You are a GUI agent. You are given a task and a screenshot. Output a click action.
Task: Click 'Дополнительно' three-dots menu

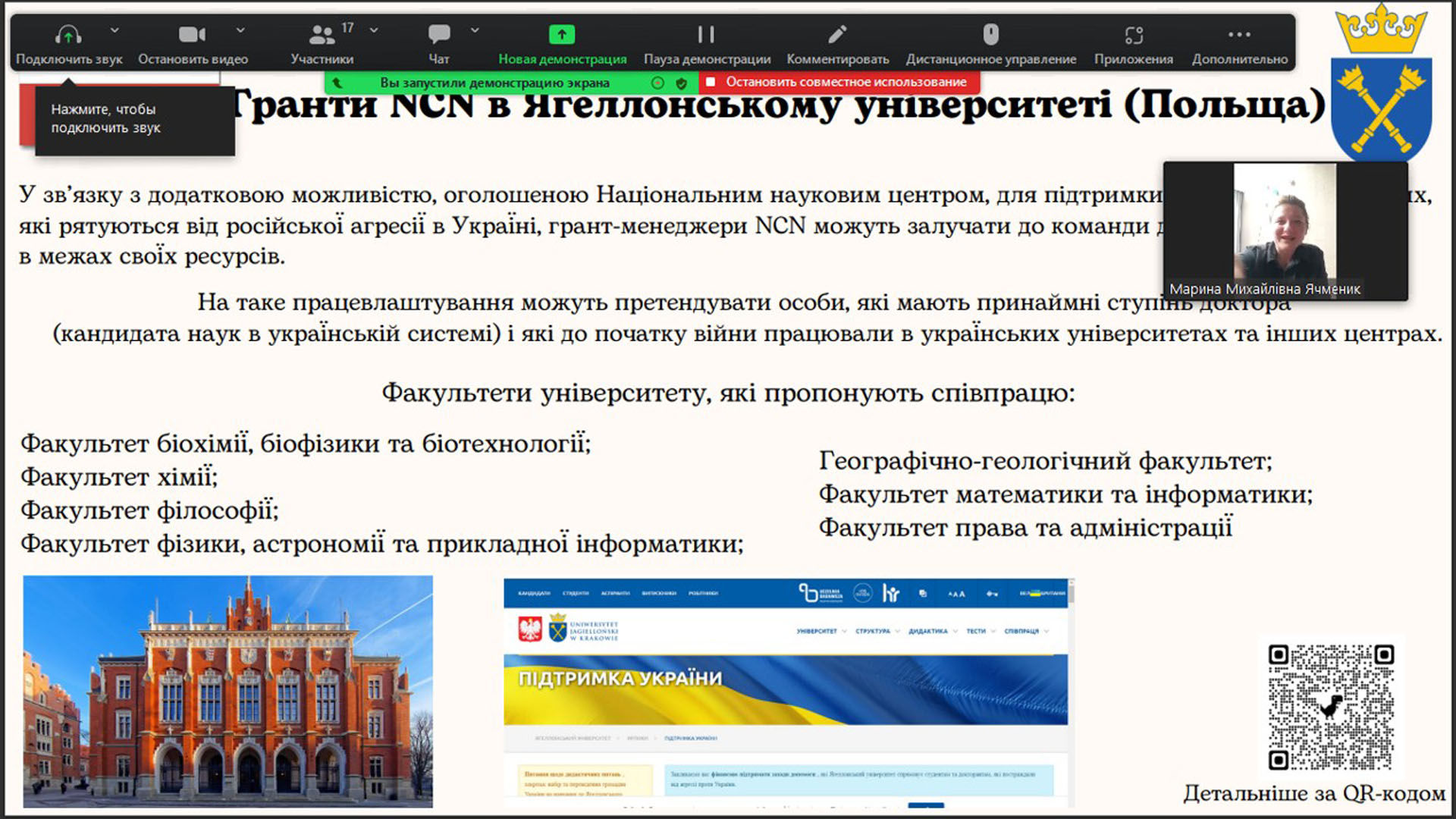click(1239, 35)
